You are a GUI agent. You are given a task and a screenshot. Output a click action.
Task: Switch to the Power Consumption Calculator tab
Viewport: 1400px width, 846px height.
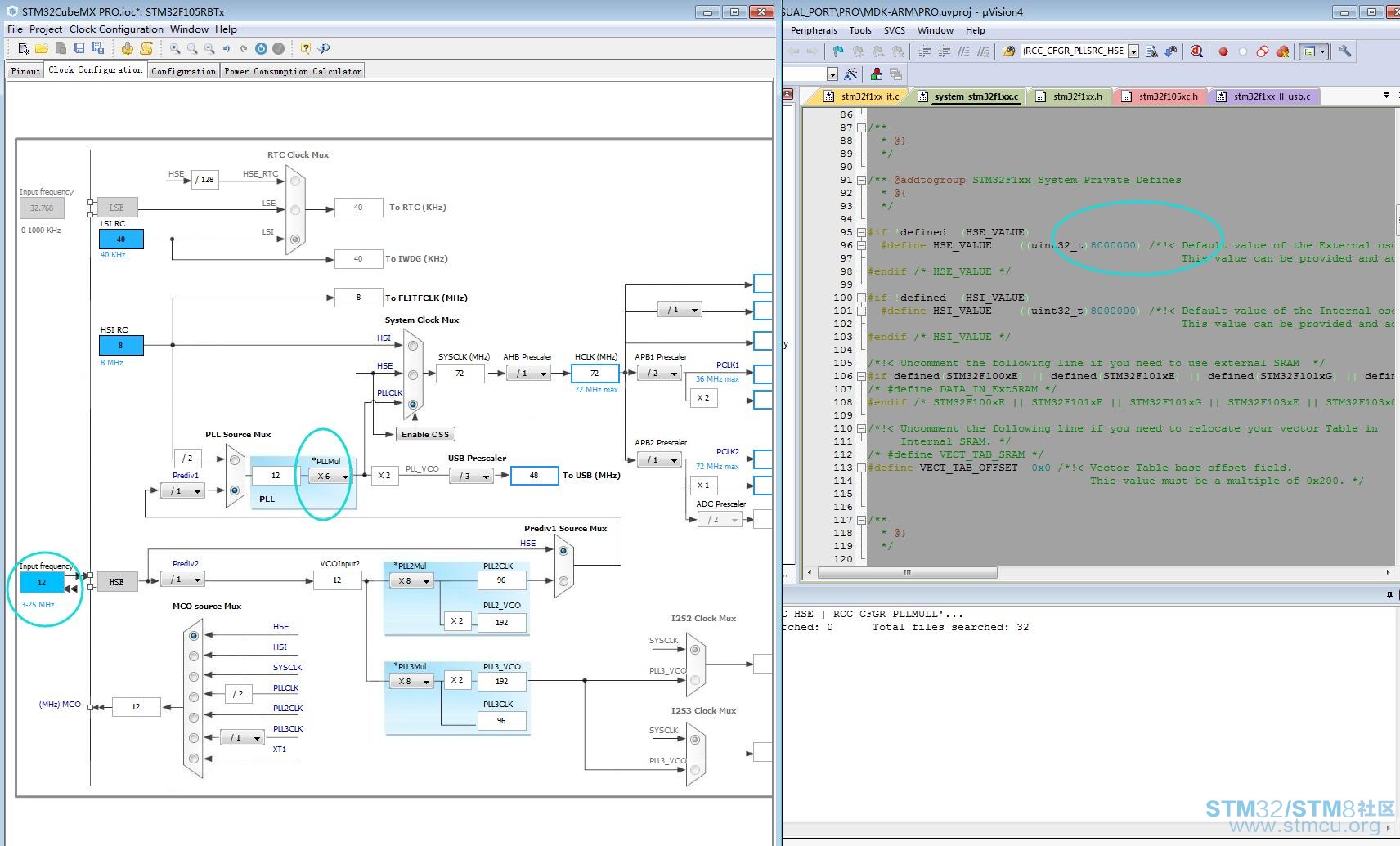point(293,71)
